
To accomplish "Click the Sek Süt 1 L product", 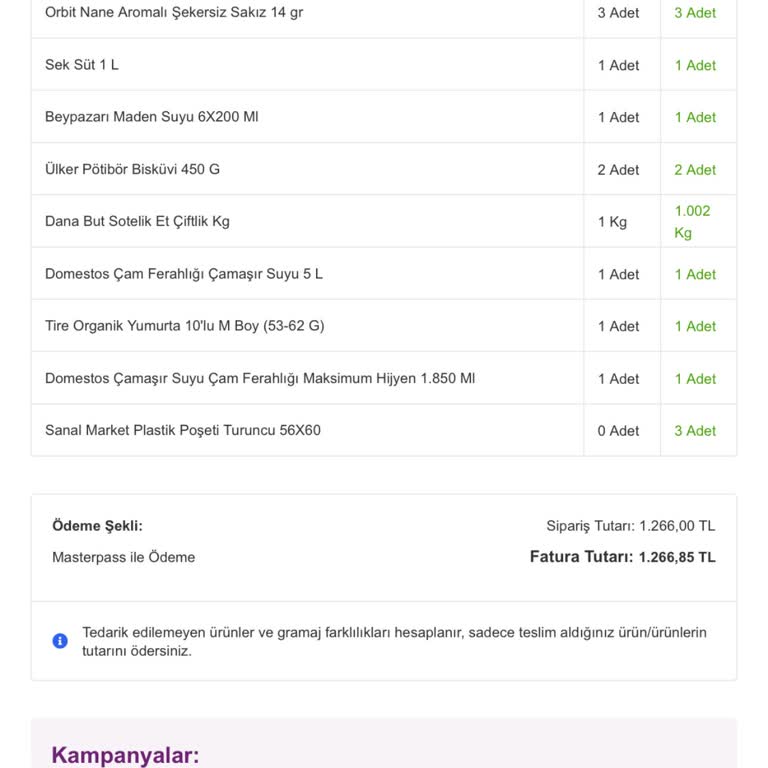I will (x=82, y=65).
